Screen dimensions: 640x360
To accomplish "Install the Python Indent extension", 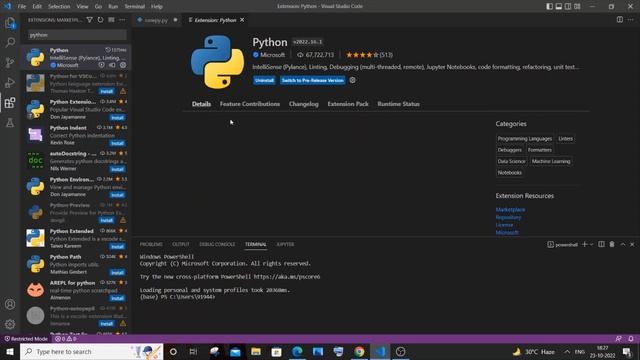I will tap(117, 143).
